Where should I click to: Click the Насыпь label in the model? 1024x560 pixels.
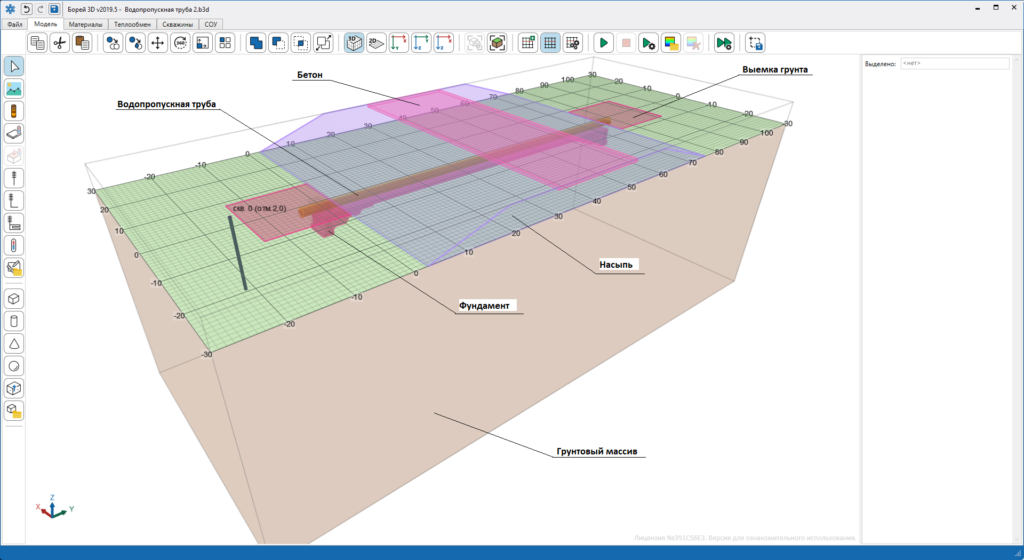pos(616,265)
